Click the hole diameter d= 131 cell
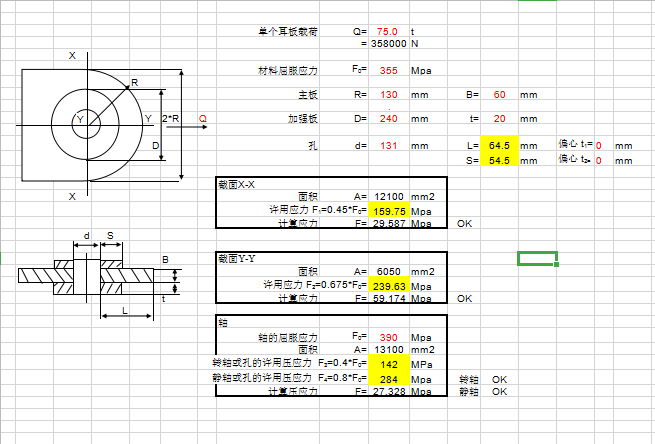655x444 pixels. [x=388, y=146]
